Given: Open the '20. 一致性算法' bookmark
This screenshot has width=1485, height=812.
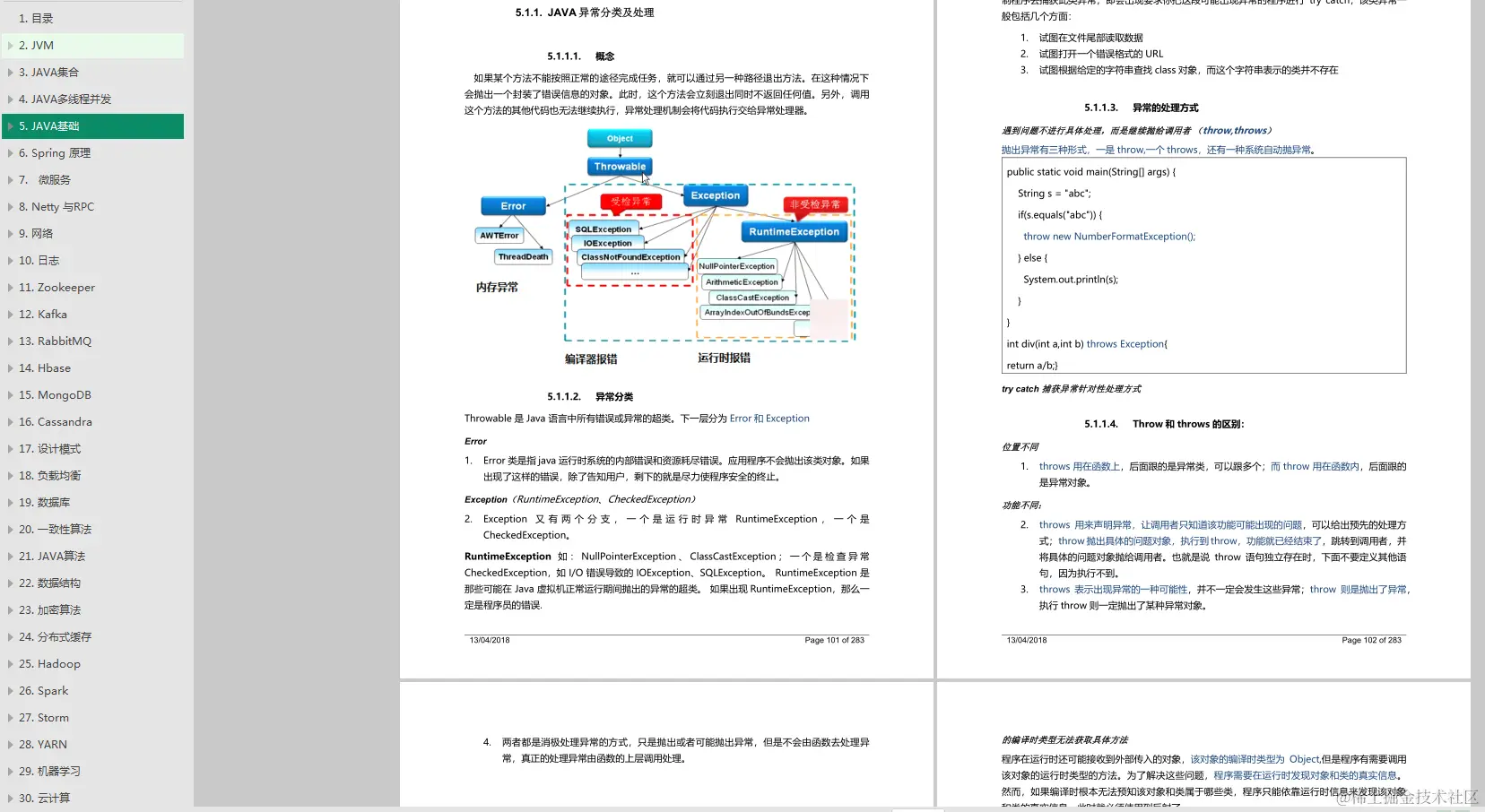Looking at the screenshot, I should pos(55,529).
